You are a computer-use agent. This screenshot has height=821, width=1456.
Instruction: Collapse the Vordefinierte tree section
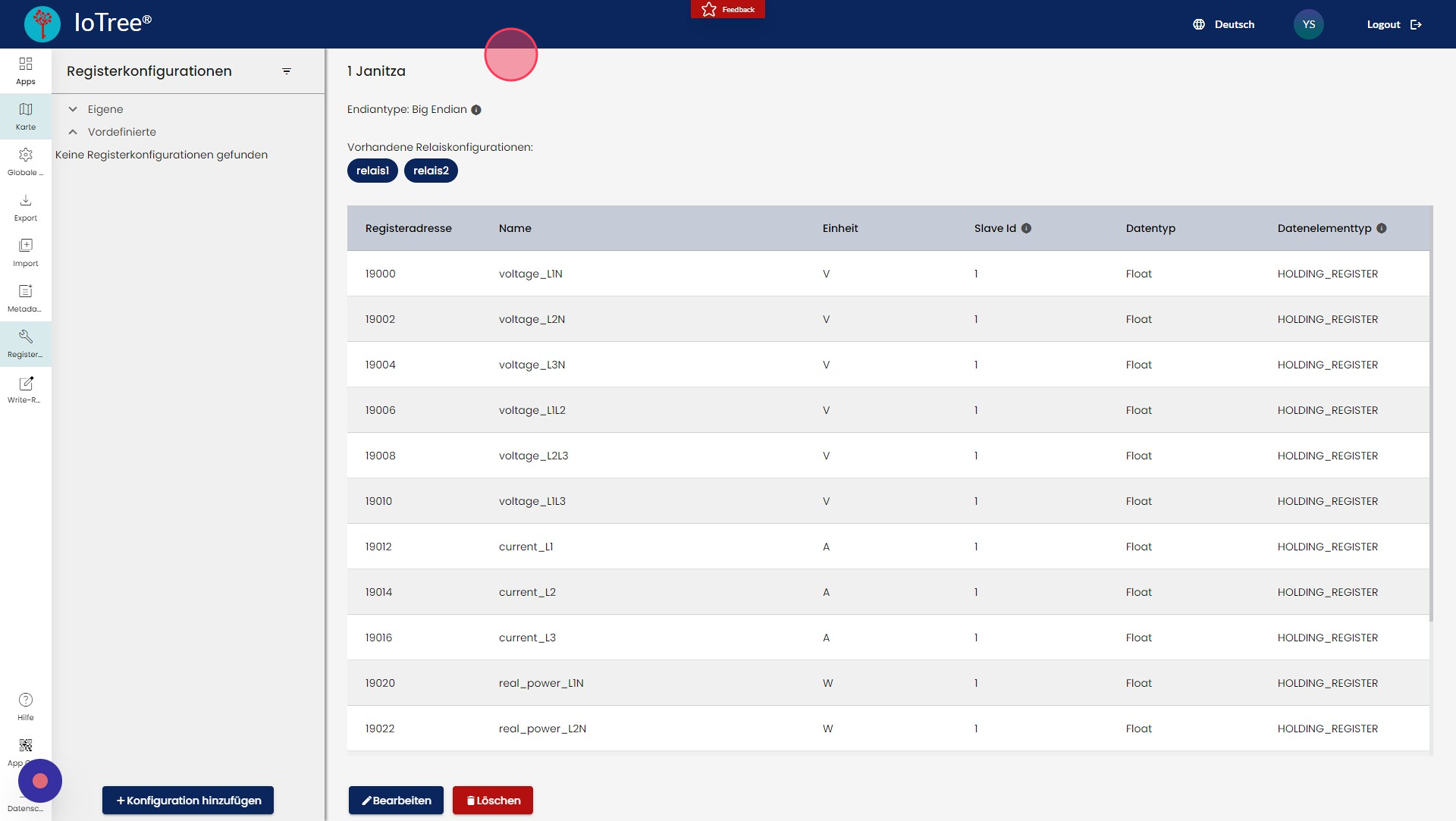[x=73, y=132]
